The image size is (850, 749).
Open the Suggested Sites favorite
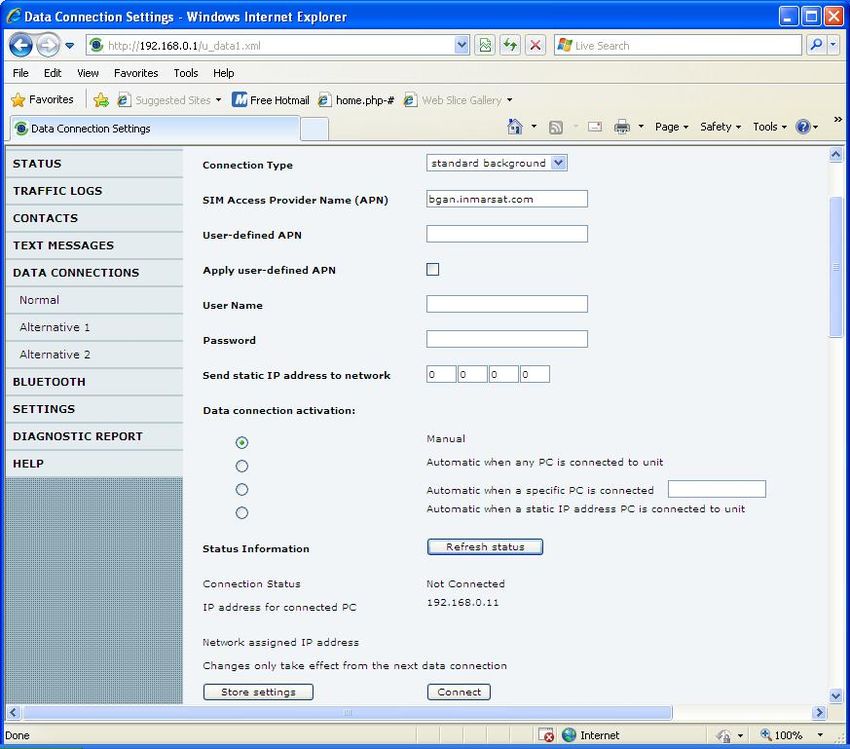coord(169,100)
